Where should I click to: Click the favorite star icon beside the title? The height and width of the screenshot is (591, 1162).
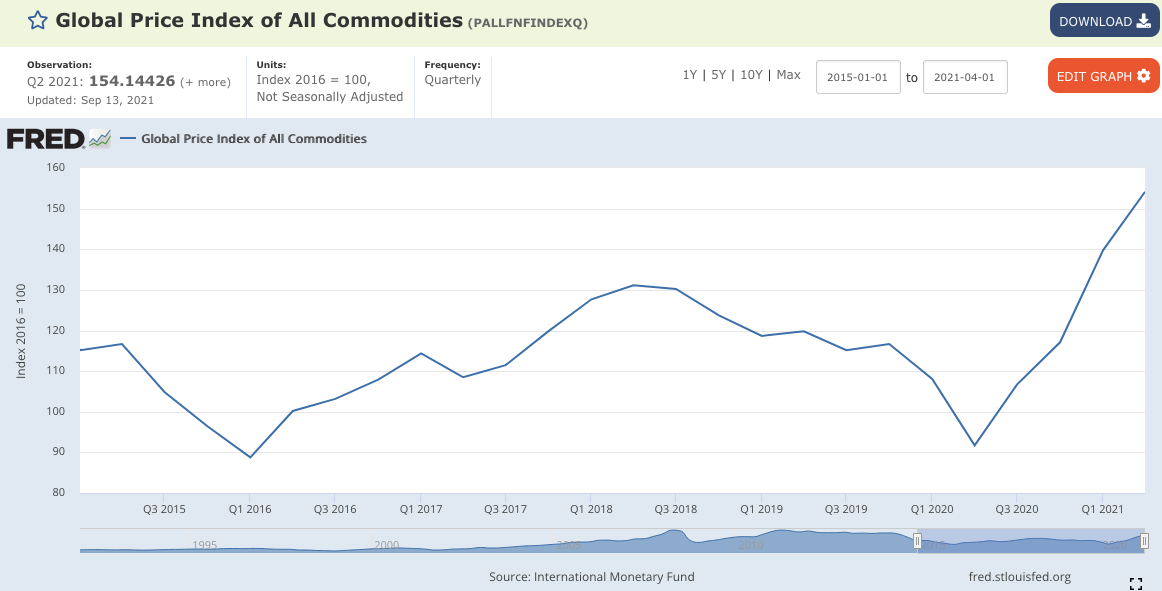click(x=36, y=21)
